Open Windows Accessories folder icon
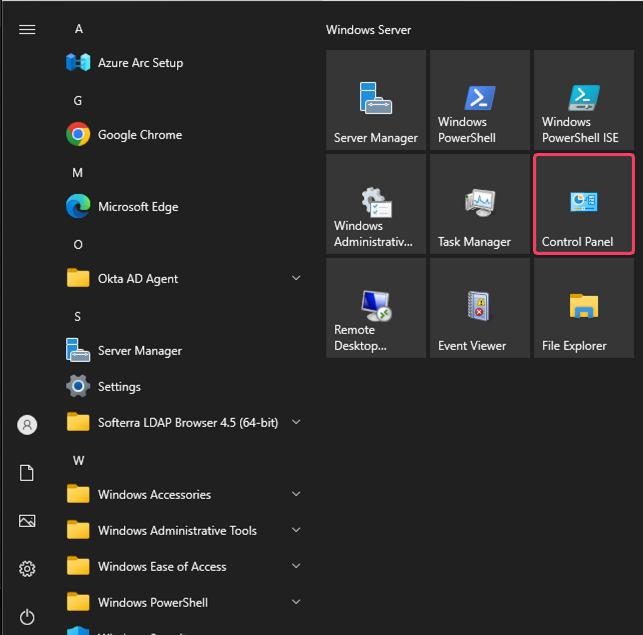Image resolution: width=643 pixels, height=635 pixels. (x=78, y=494)
